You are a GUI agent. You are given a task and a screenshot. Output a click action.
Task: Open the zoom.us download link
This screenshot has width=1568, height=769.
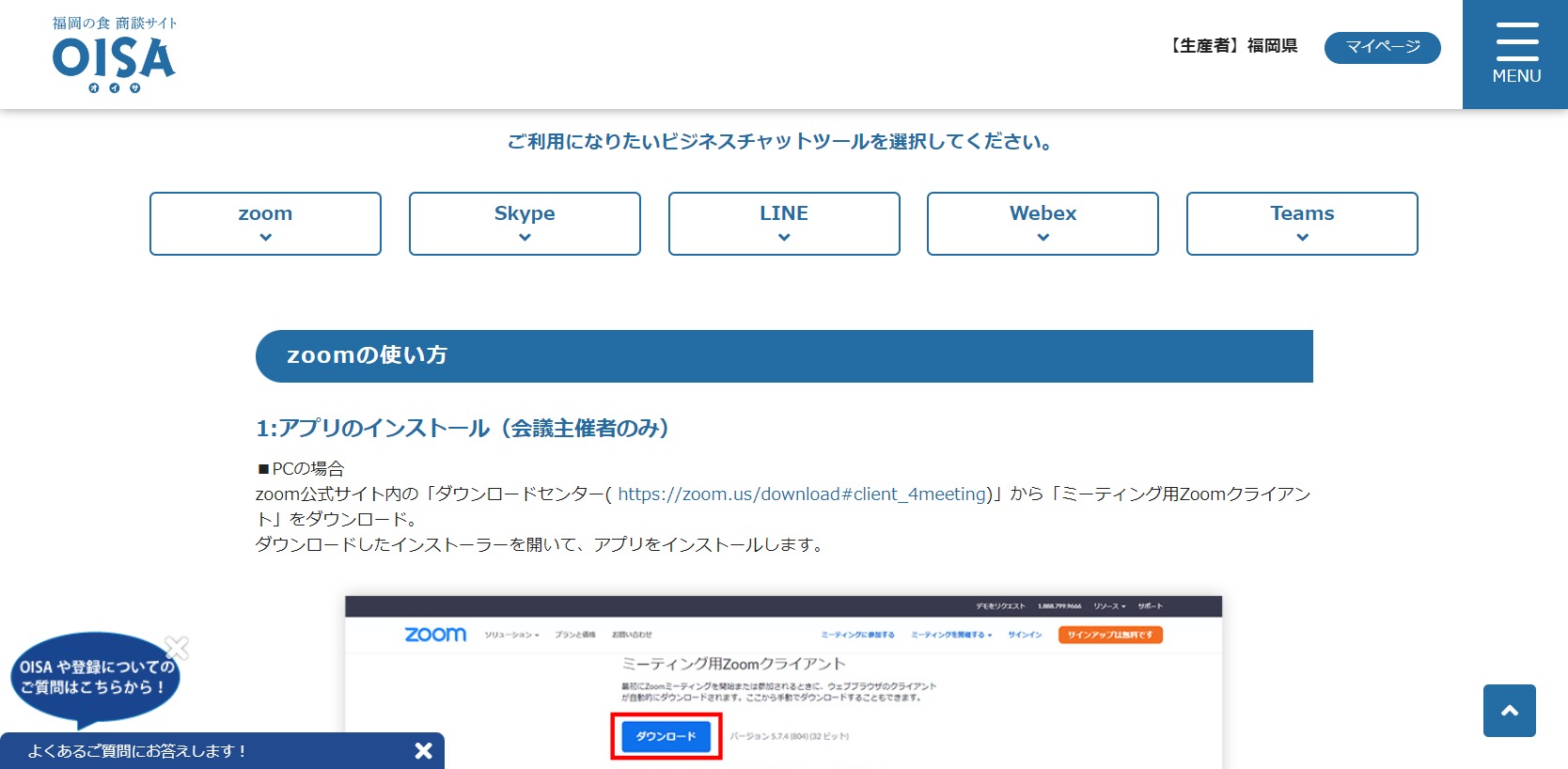pos(802,494)
